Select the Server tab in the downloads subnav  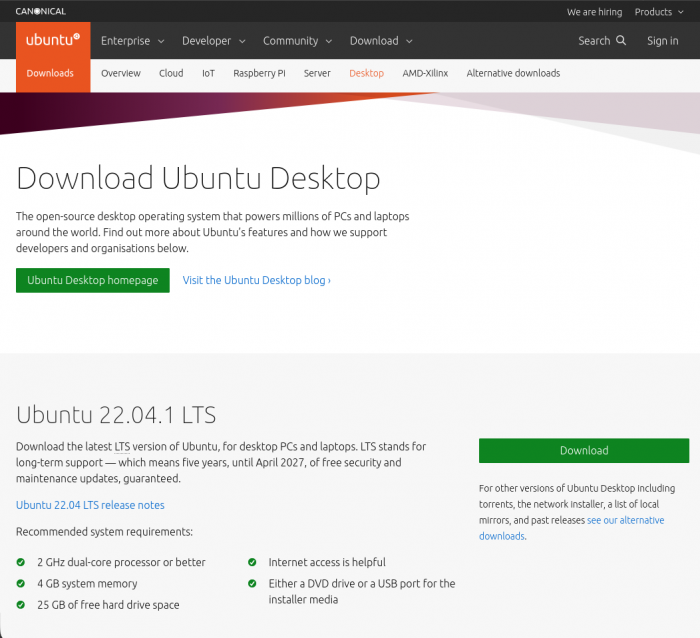click(317, 73)
